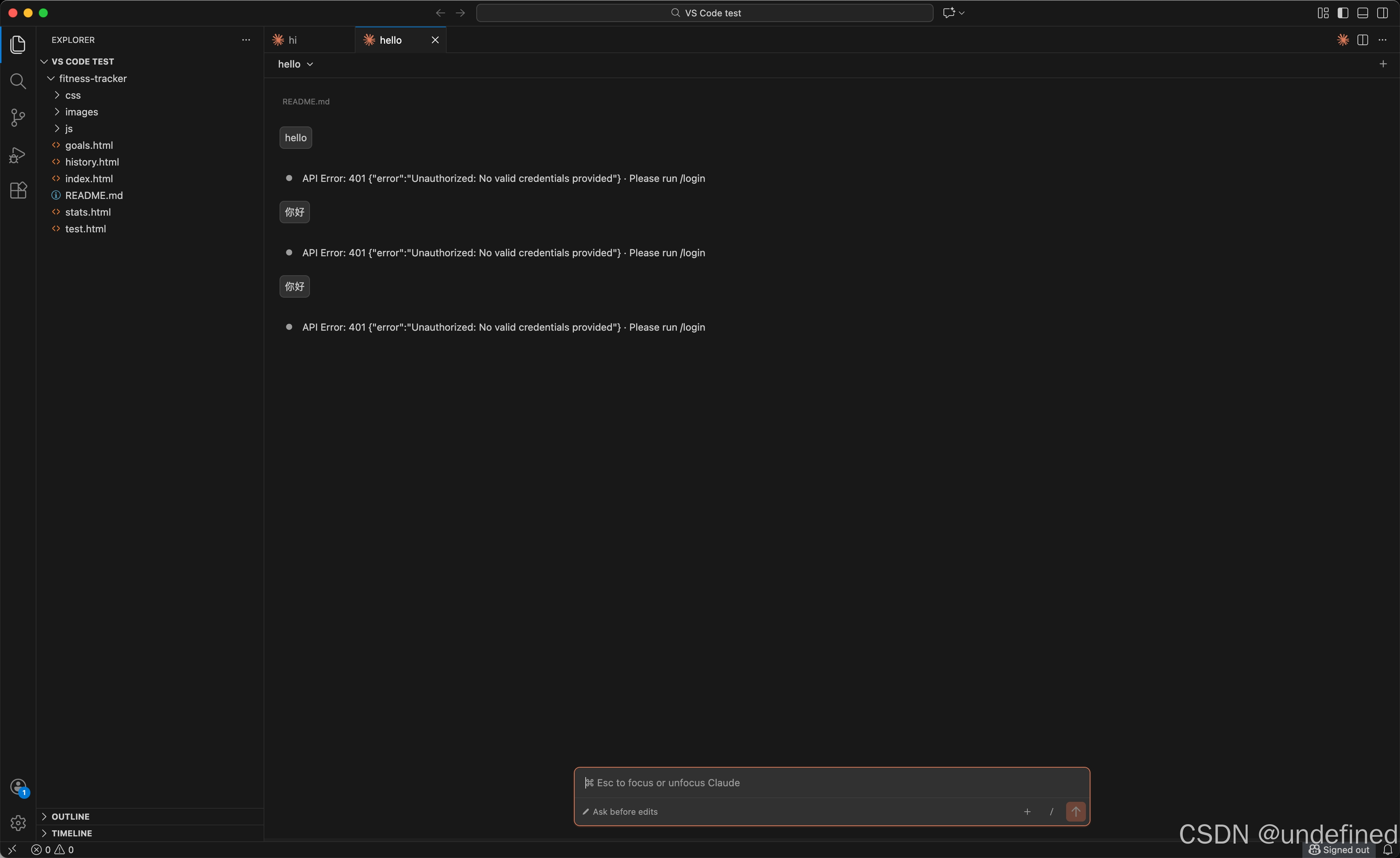The image size is (1400, 858).
Task: Toggle the bottom panel visibility
Action: (x=1362, y=13)
